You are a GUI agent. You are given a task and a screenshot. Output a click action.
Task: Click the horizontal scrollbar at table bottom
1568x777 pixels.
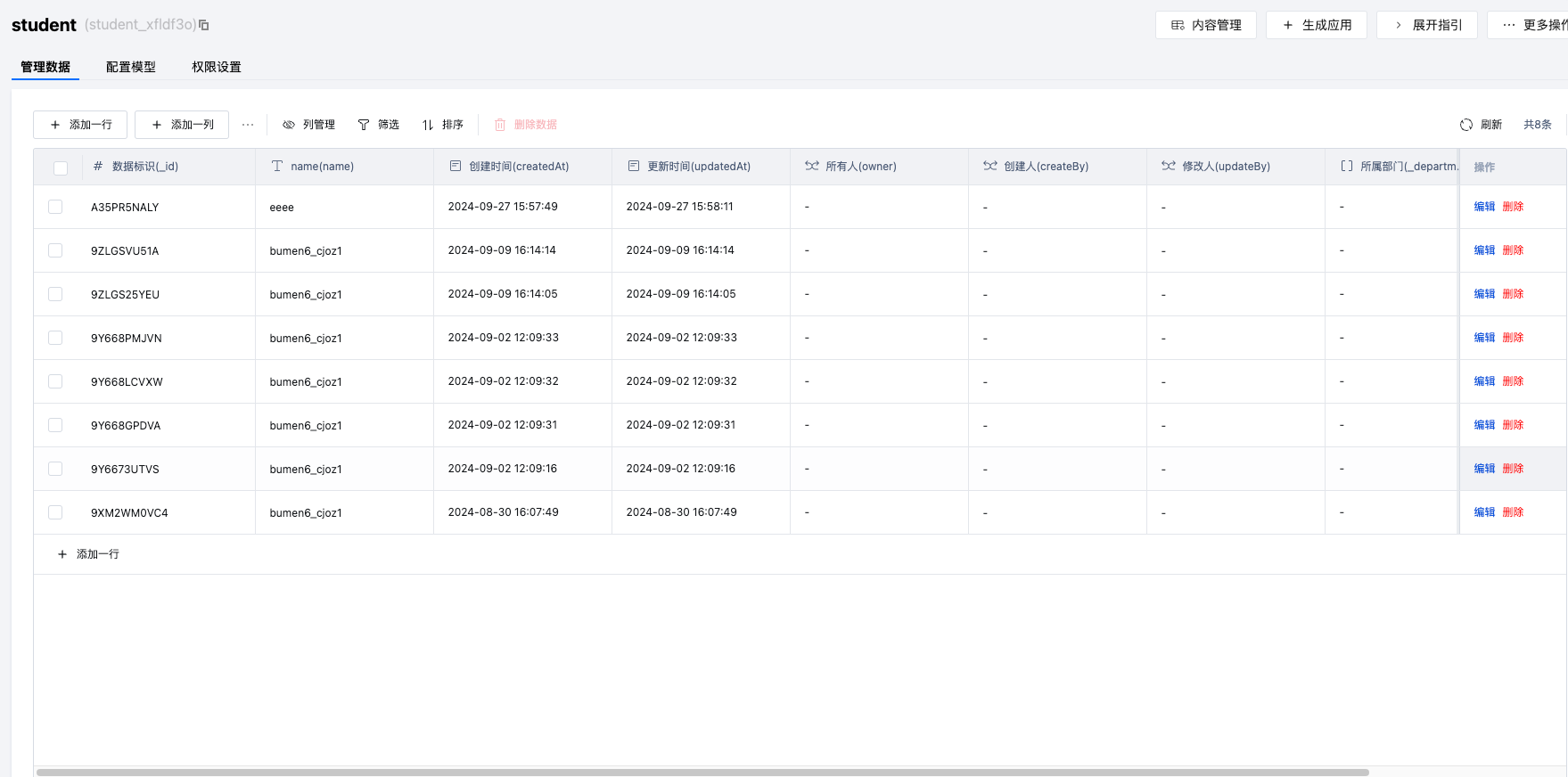tap(702, 772)
